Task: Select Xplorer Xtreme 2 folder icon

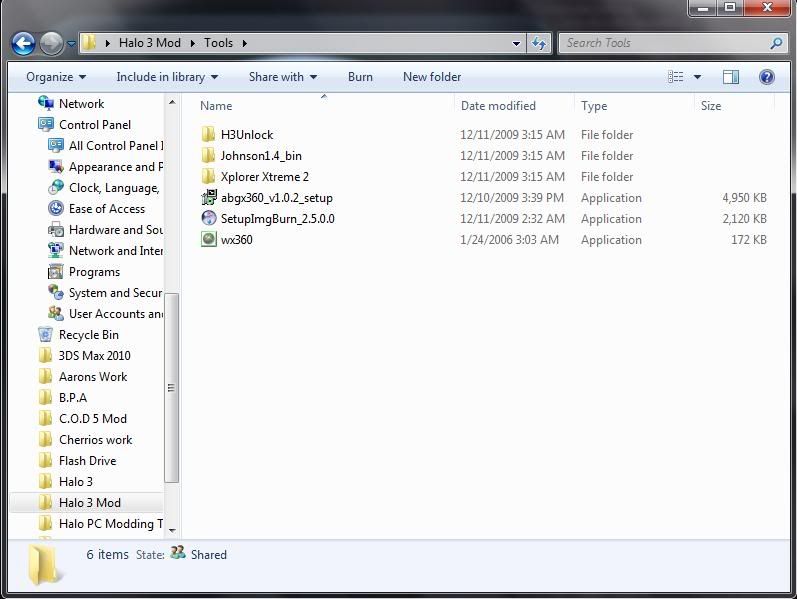Action: coord(208,176)
